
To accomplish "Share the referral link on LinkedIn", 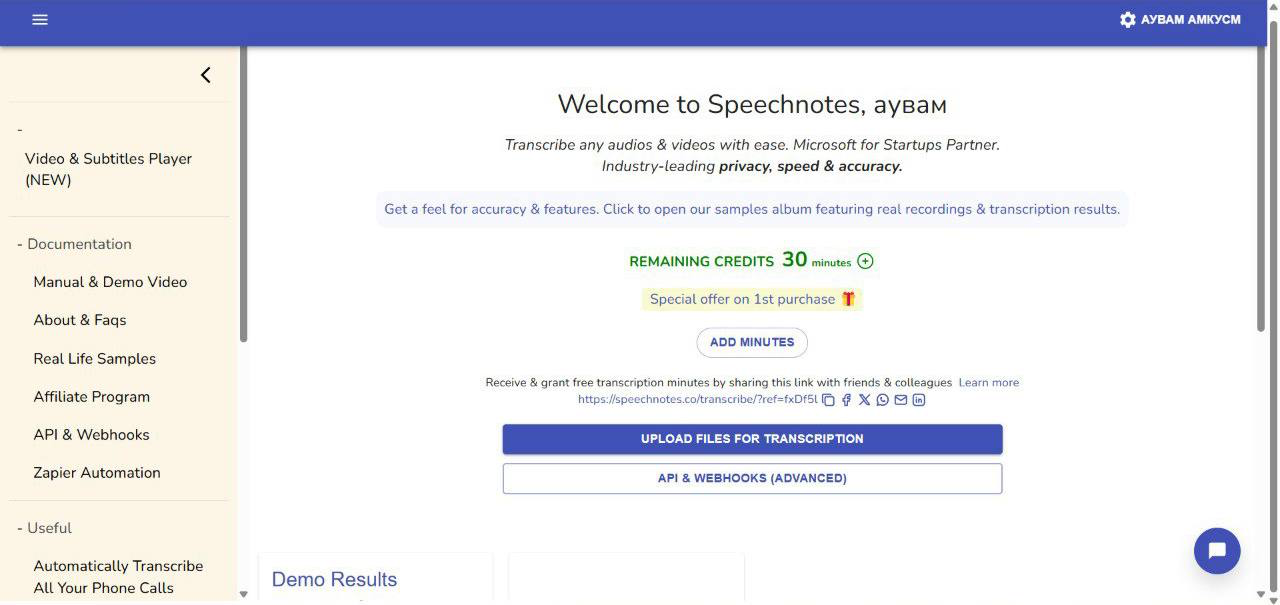I will pos(919,400).
